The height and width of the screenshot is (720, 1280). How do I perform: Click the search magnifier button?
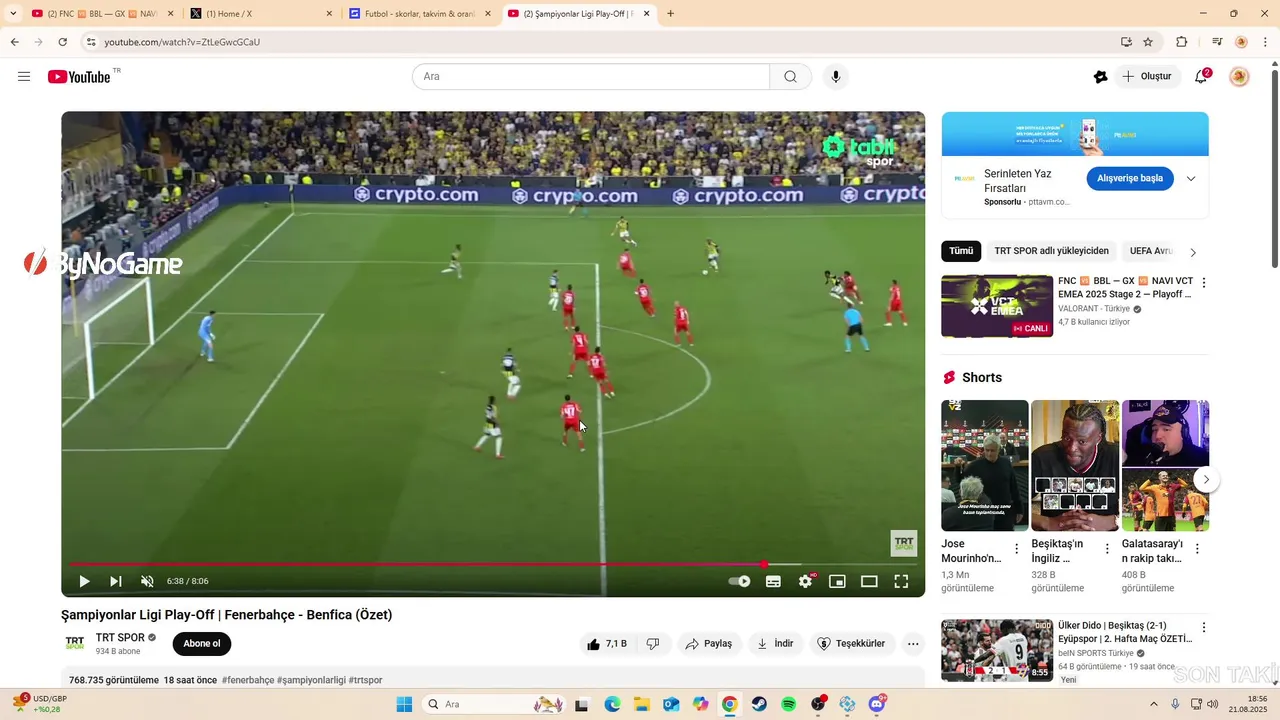pos(790,77)
